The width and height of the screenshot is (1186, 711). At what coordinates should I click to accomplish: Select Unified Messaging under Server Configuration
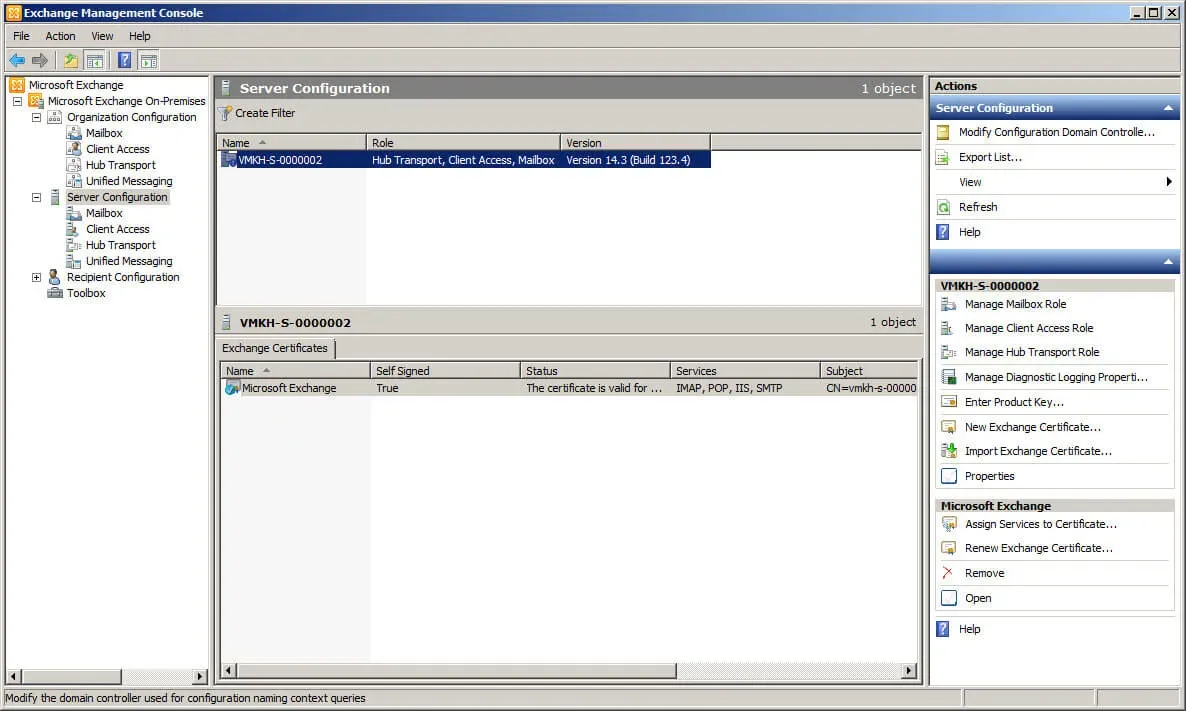point(129,261)
